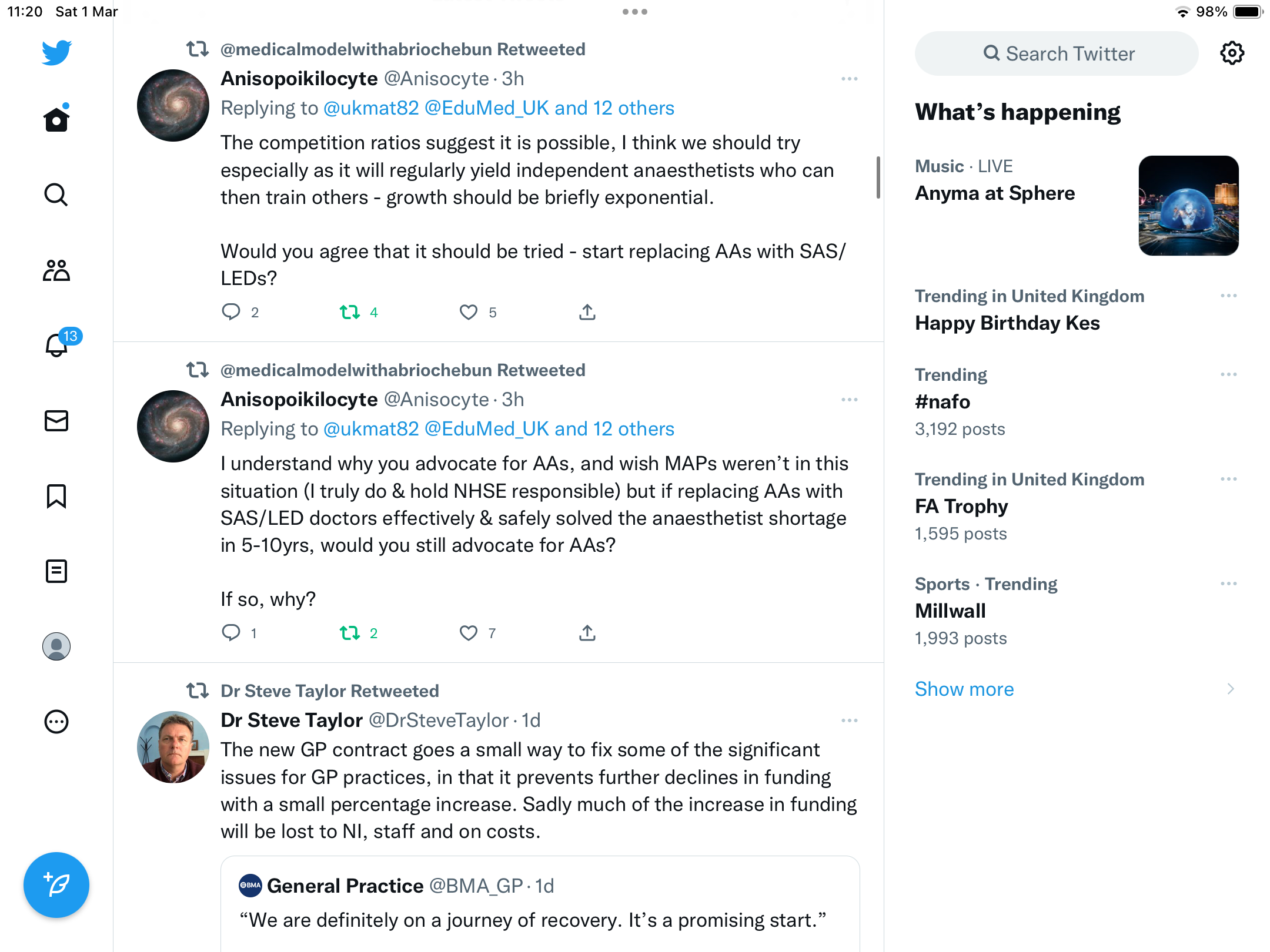Image resolution: width=1270 pixels, height=952 pixels.
Task: Open the Messages envelope icon
Action: click(x=56, y=421)
